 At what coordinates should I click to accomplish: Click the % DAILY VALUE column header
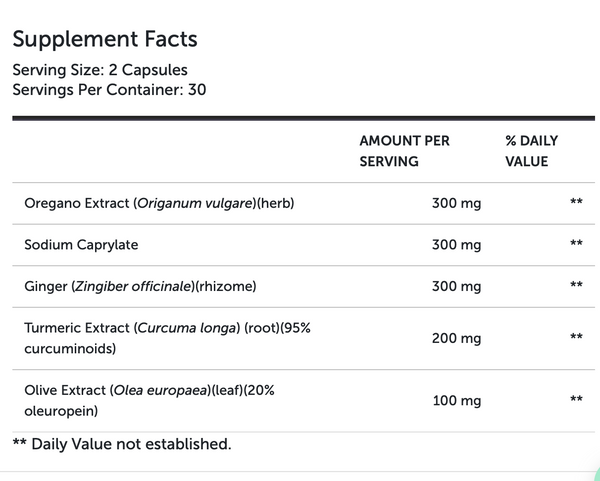pyautogui.click(x=532, y=151)
